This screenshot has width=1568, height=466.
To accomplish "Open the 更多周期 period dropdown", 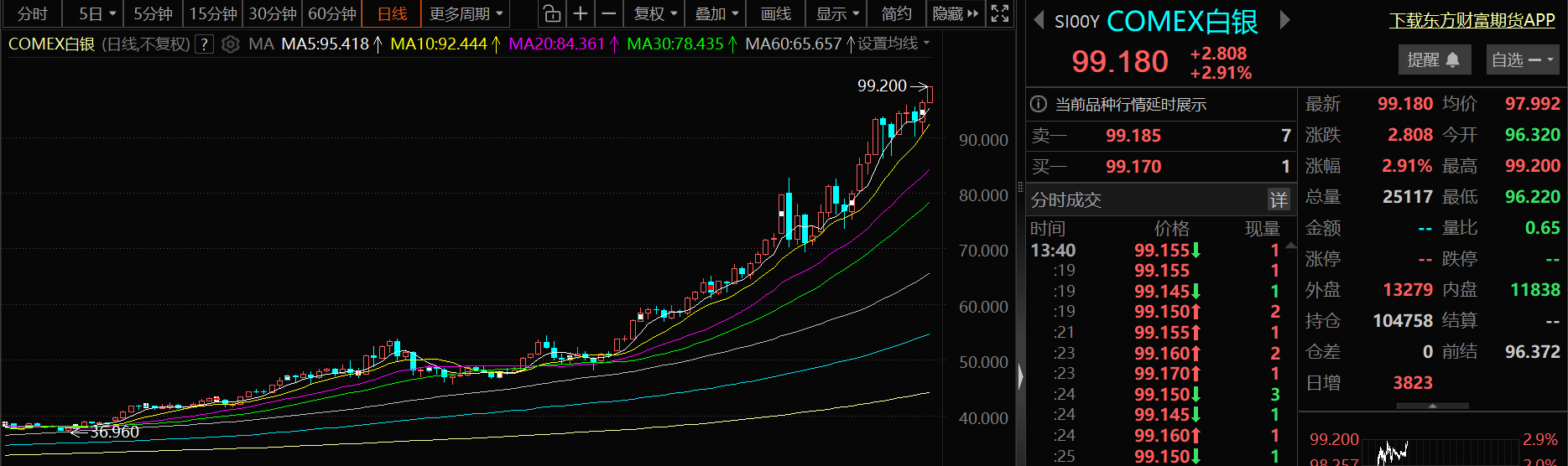I will click(x=466, y=14).
